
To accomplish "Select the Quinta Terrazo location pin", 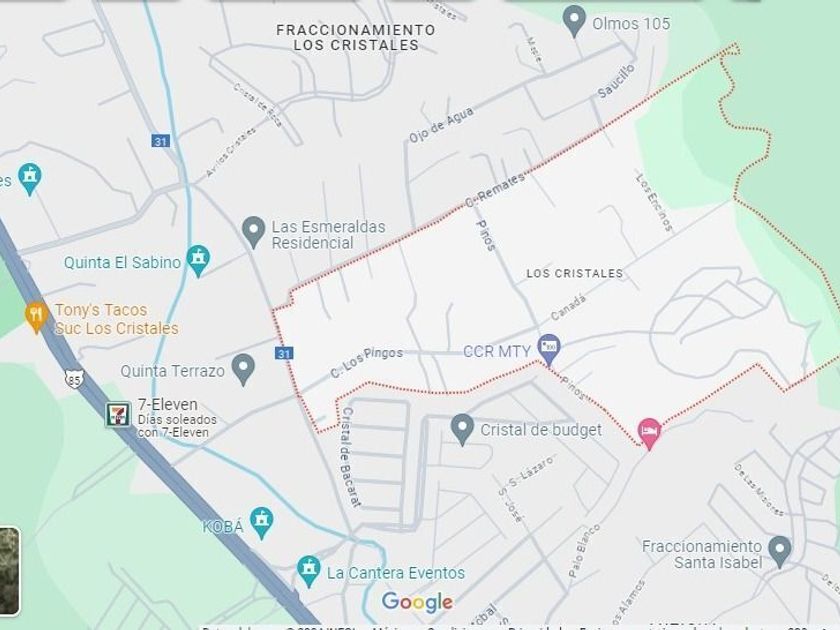I will [244, 369].
